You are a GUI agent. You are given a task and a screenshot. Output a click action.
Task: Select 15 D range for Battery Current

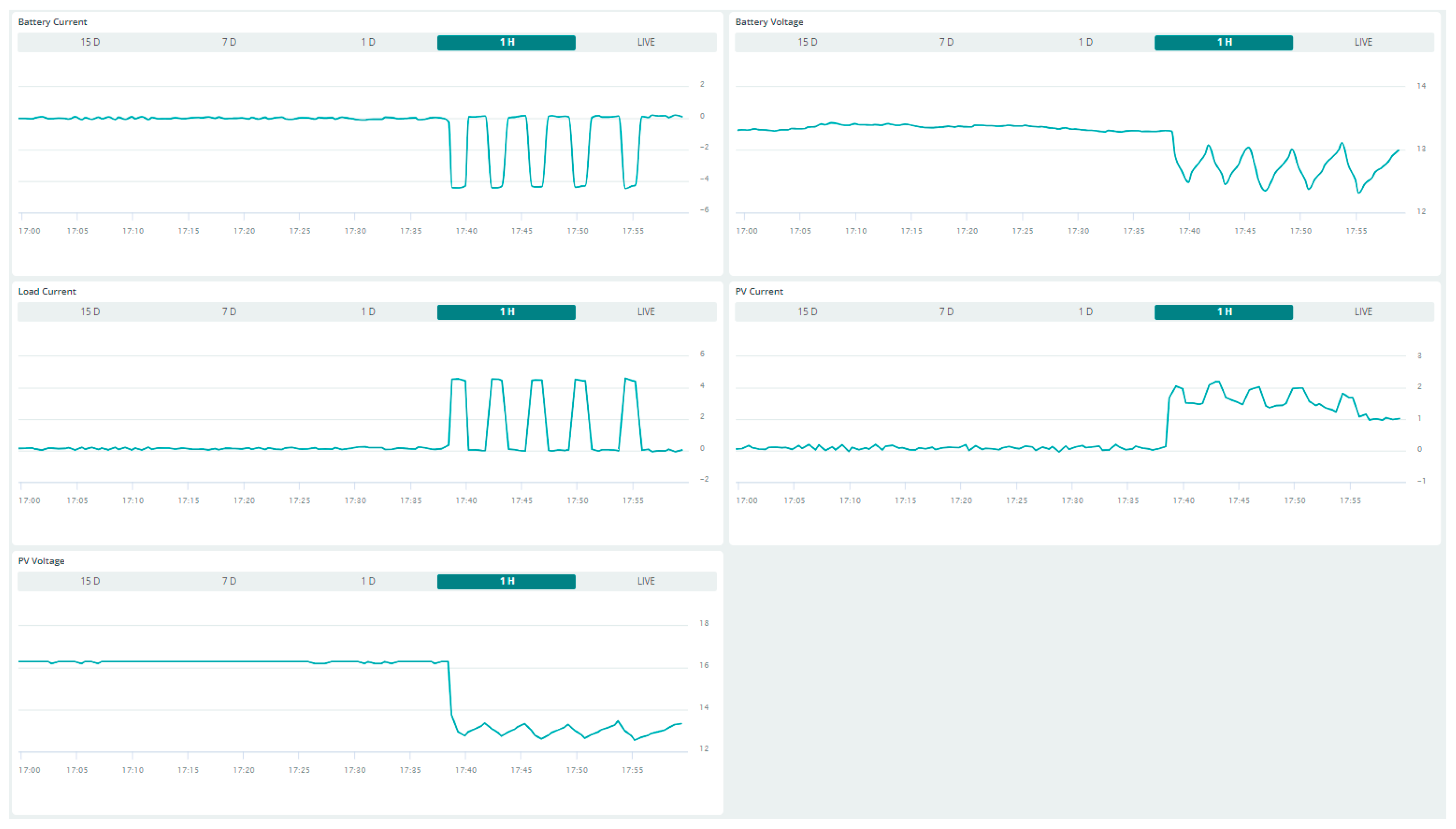click(90, 42)
